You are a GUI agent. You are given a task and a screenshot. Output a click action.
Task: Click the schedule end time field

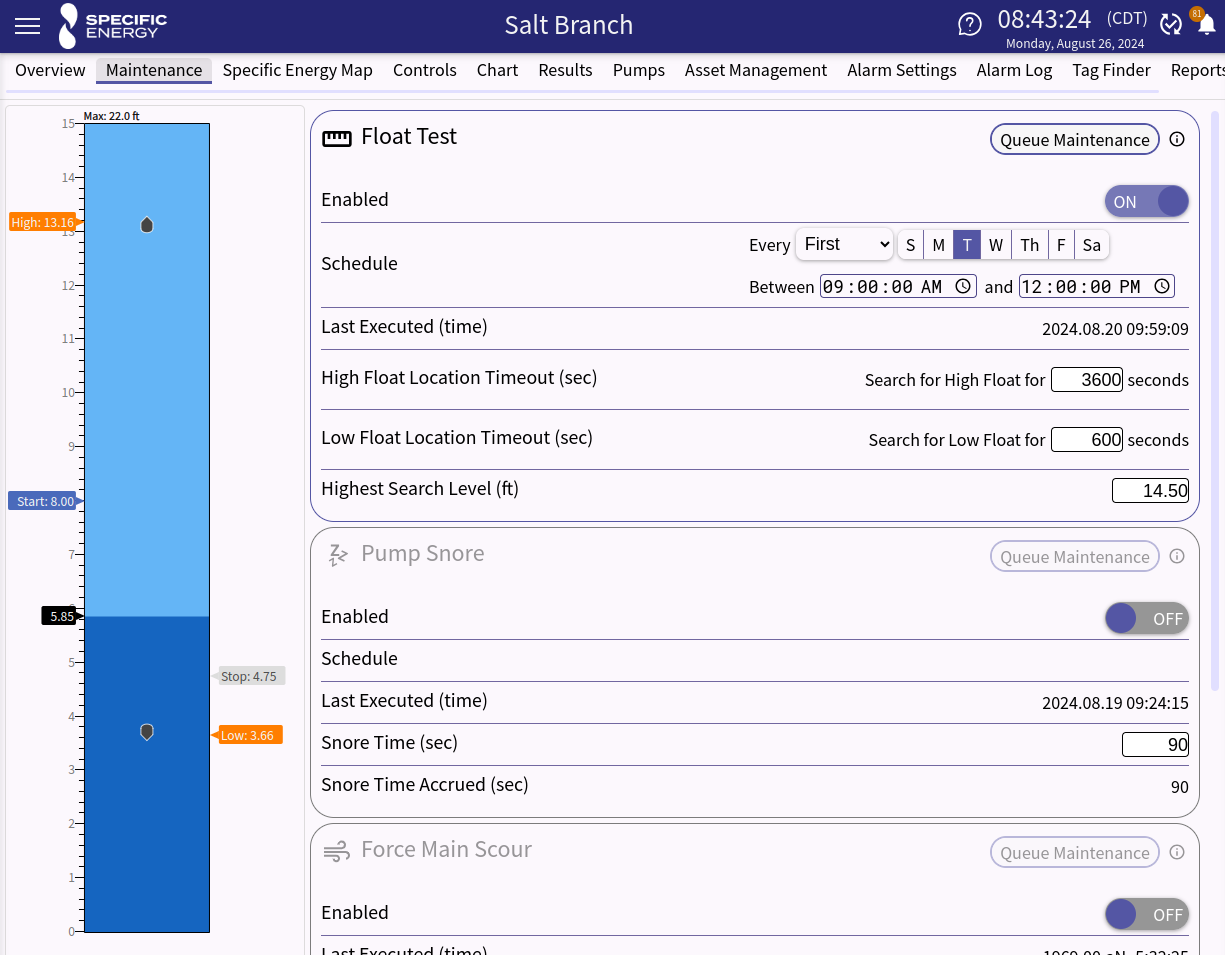[1097, 286]
